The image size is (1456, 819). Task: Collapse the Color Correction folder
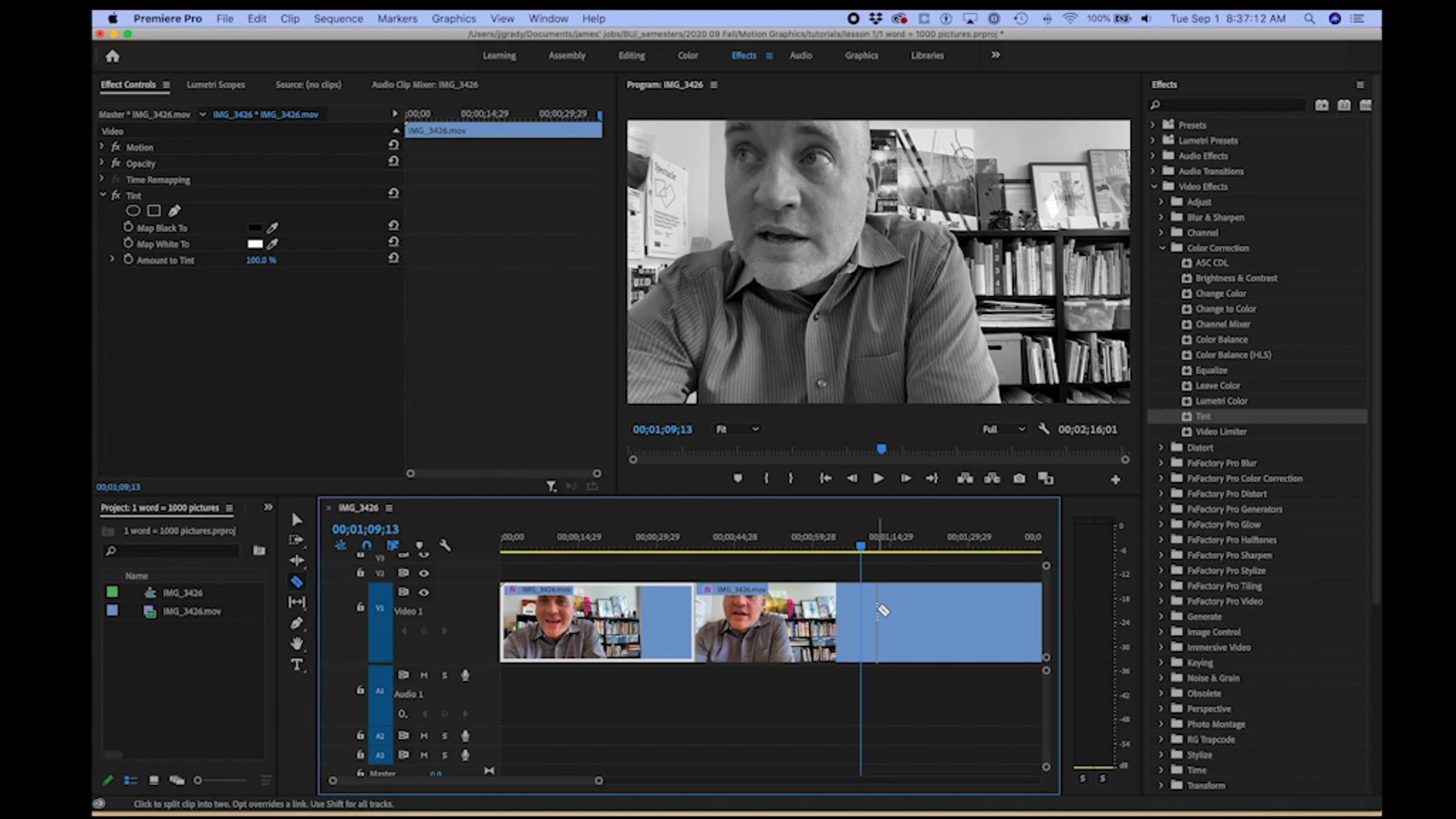(1162, 248)
